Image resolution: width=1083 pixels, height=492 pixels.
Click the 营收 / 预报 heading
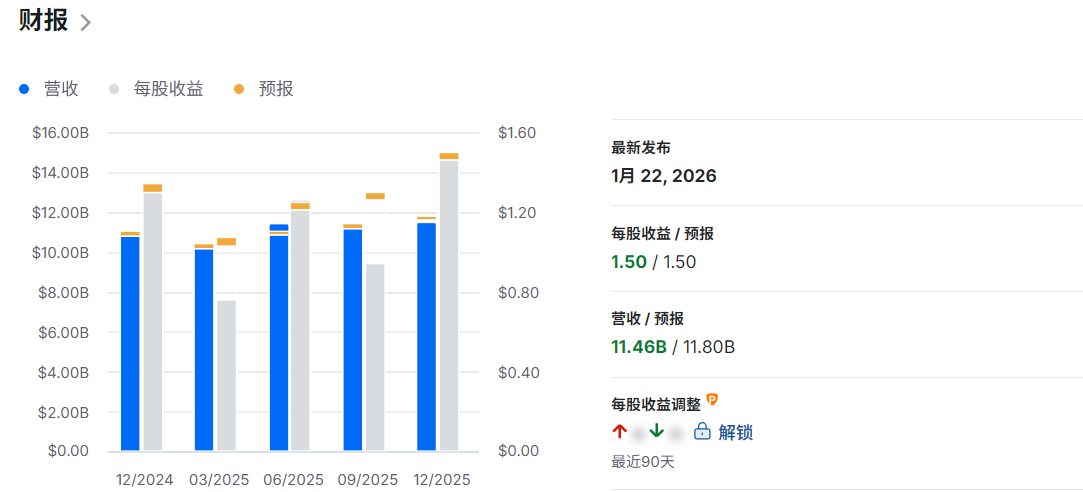648,319
